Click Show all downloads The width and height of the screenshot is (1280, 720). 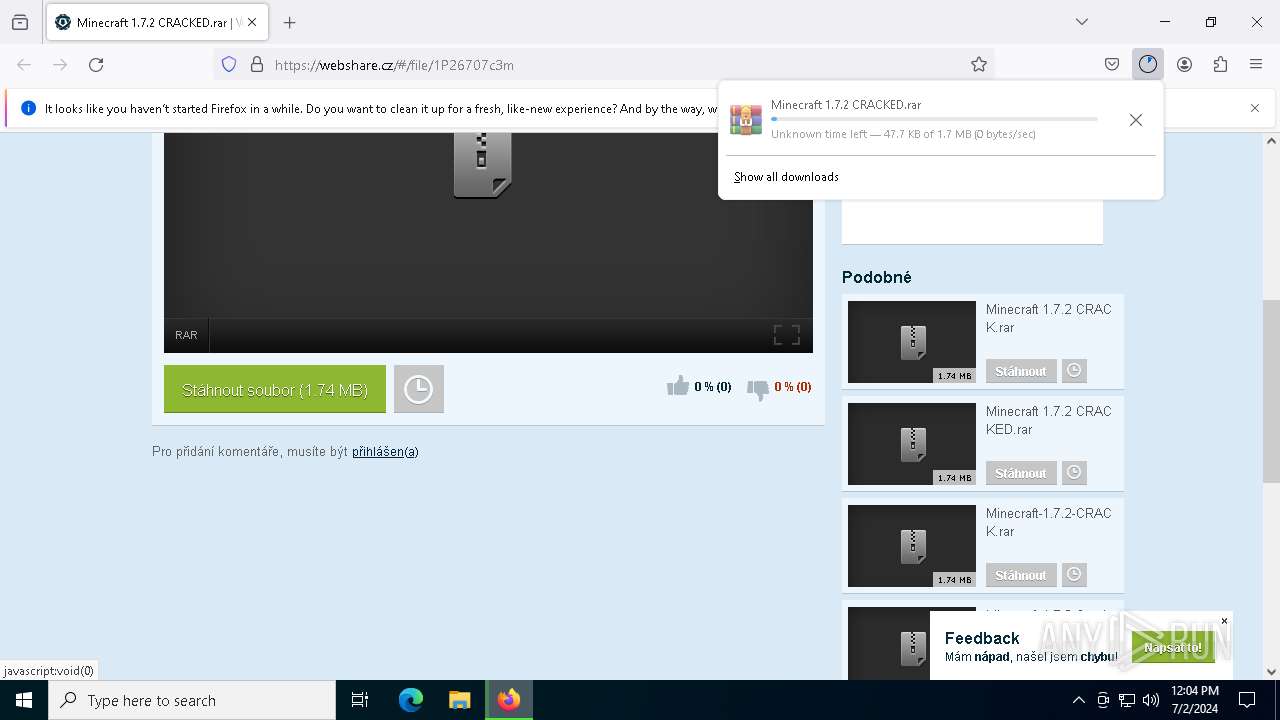click(x=786, y=177)
